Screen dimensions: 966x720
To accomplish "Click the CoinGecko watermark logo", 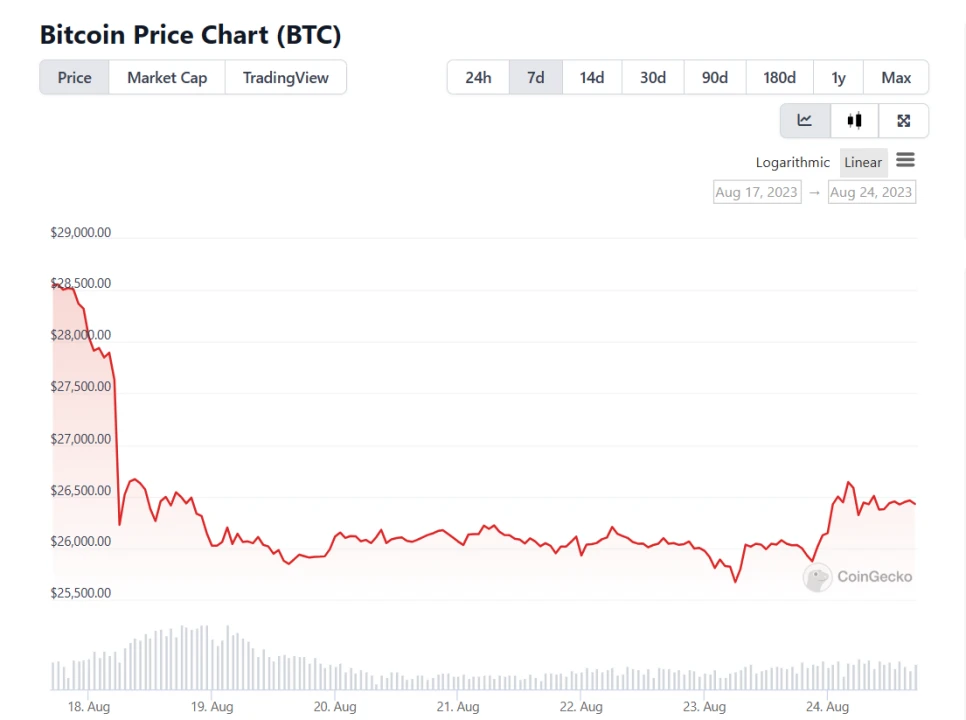I will [x=818, y=577].
